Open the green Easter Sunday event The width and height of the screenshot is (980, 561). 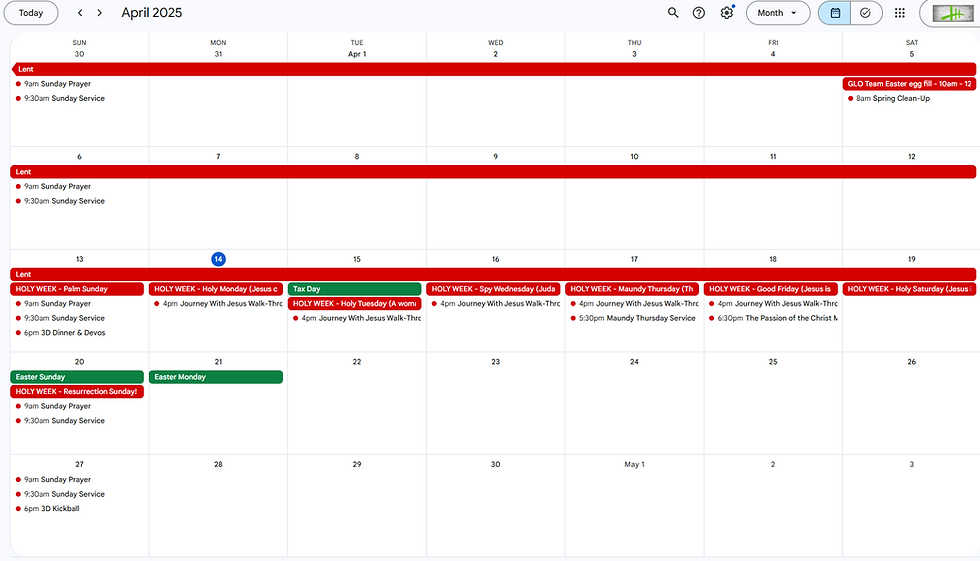click(x=78, y=377)
